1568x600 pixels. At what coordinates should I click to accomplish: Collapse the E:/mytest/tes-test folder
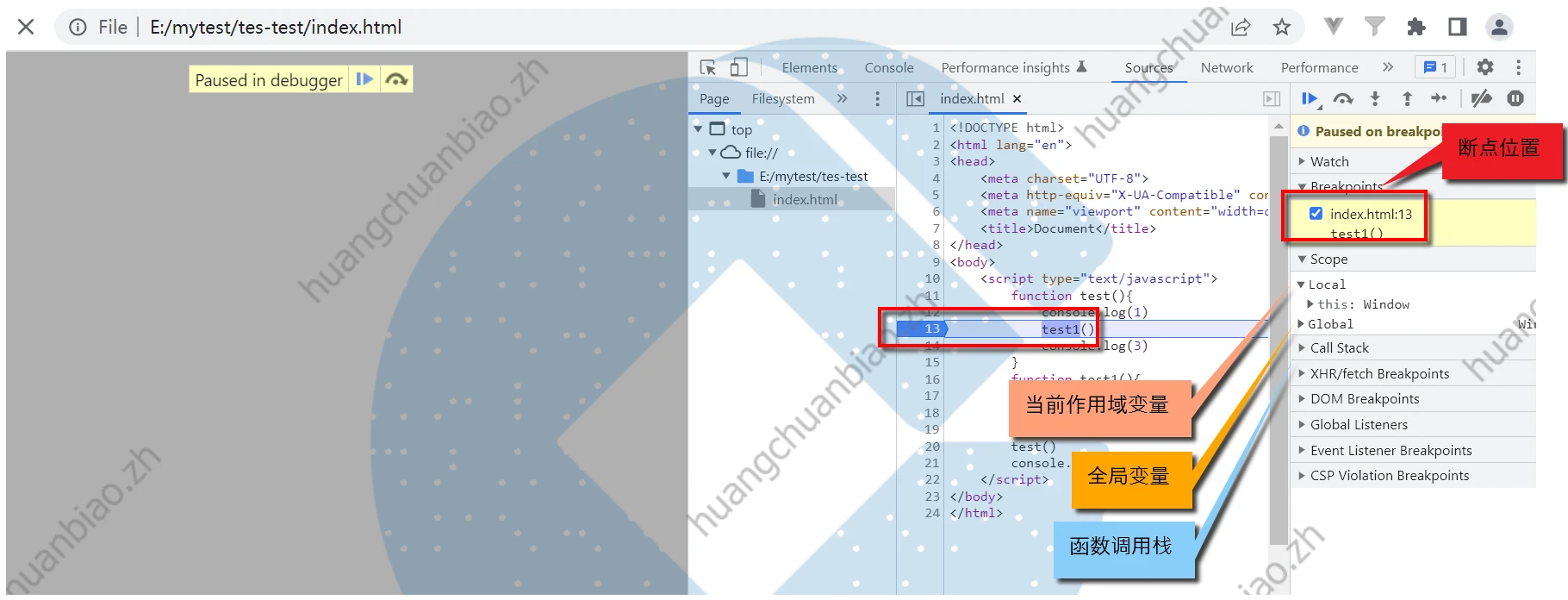click(x=726, y=176)
